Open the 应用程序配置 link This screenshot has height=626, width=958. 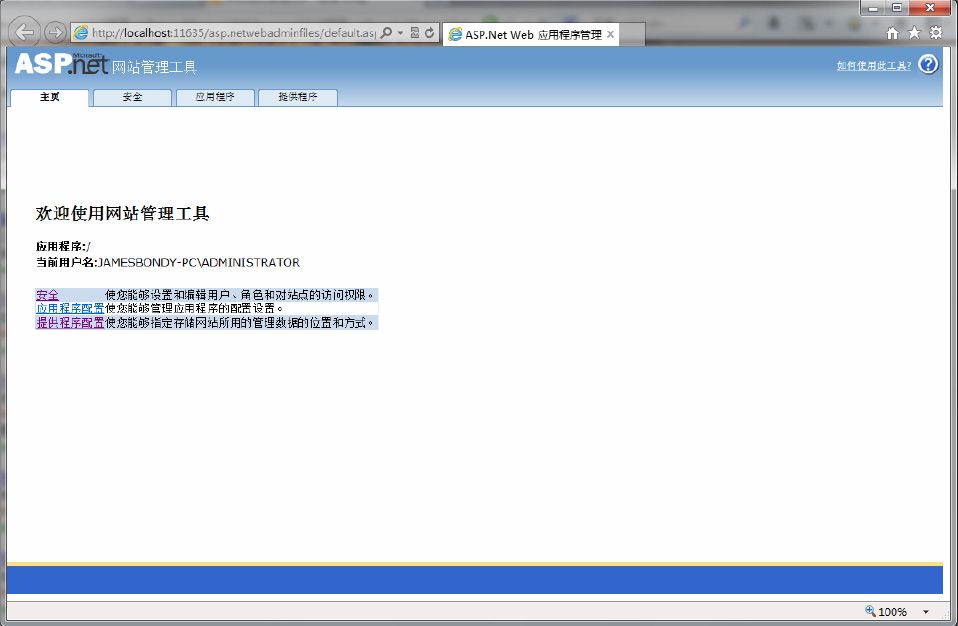pos(70,308)
